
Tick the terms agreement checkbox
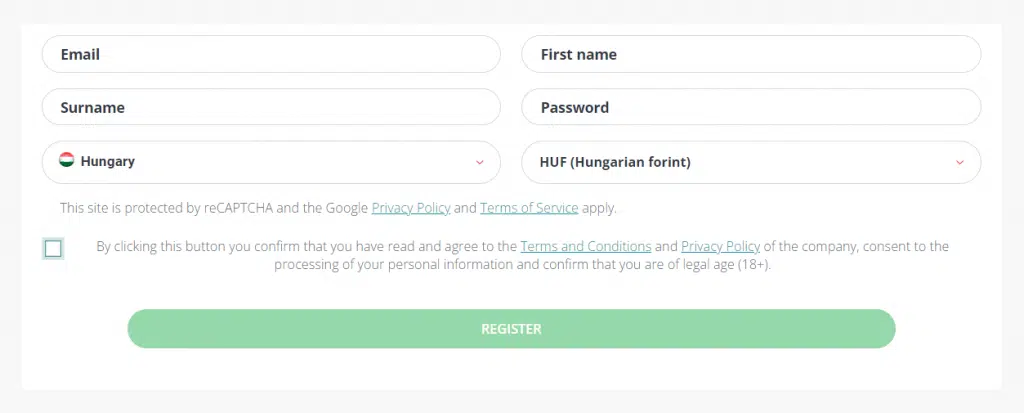(53, 249)
